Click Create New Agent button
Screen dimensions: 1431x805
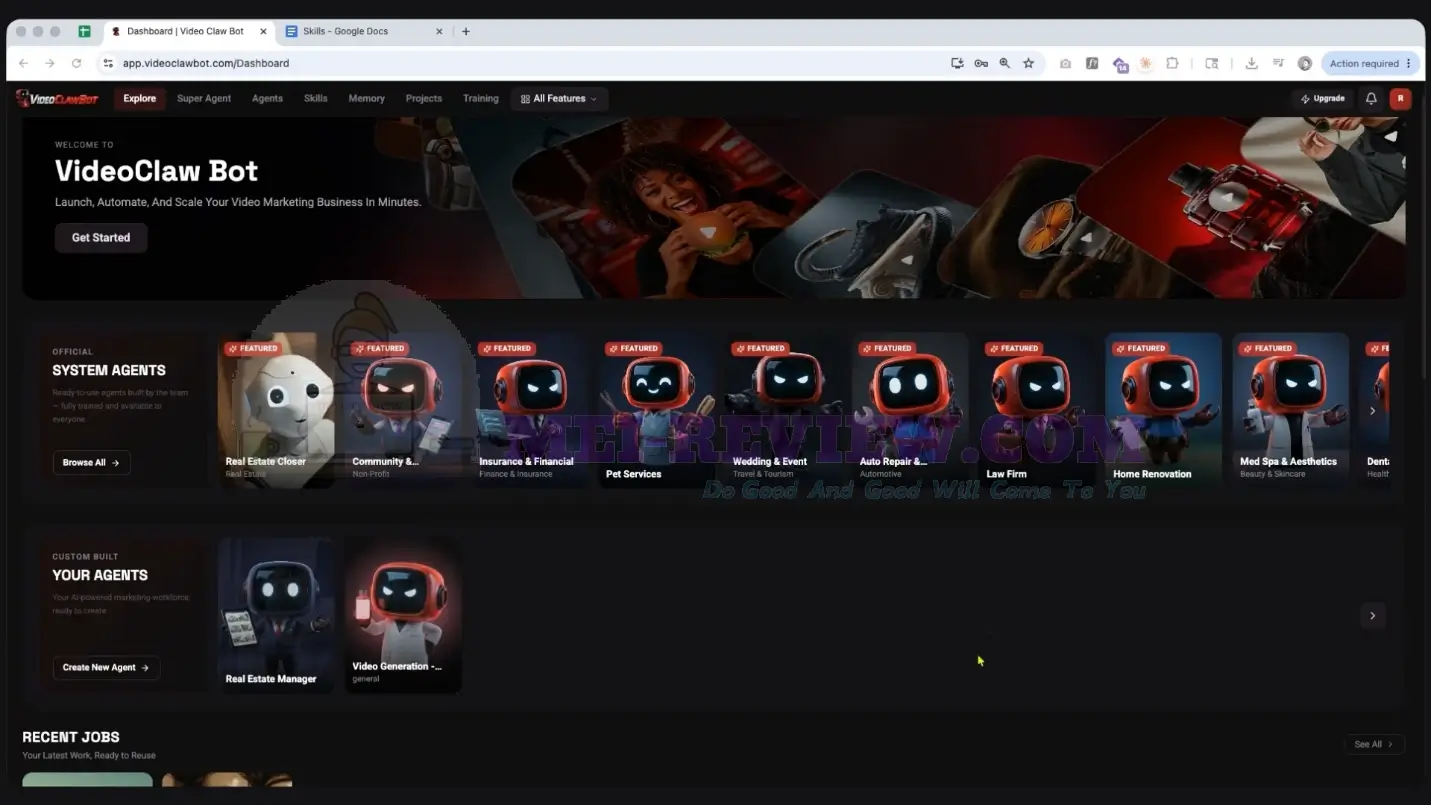pos(106,668)
